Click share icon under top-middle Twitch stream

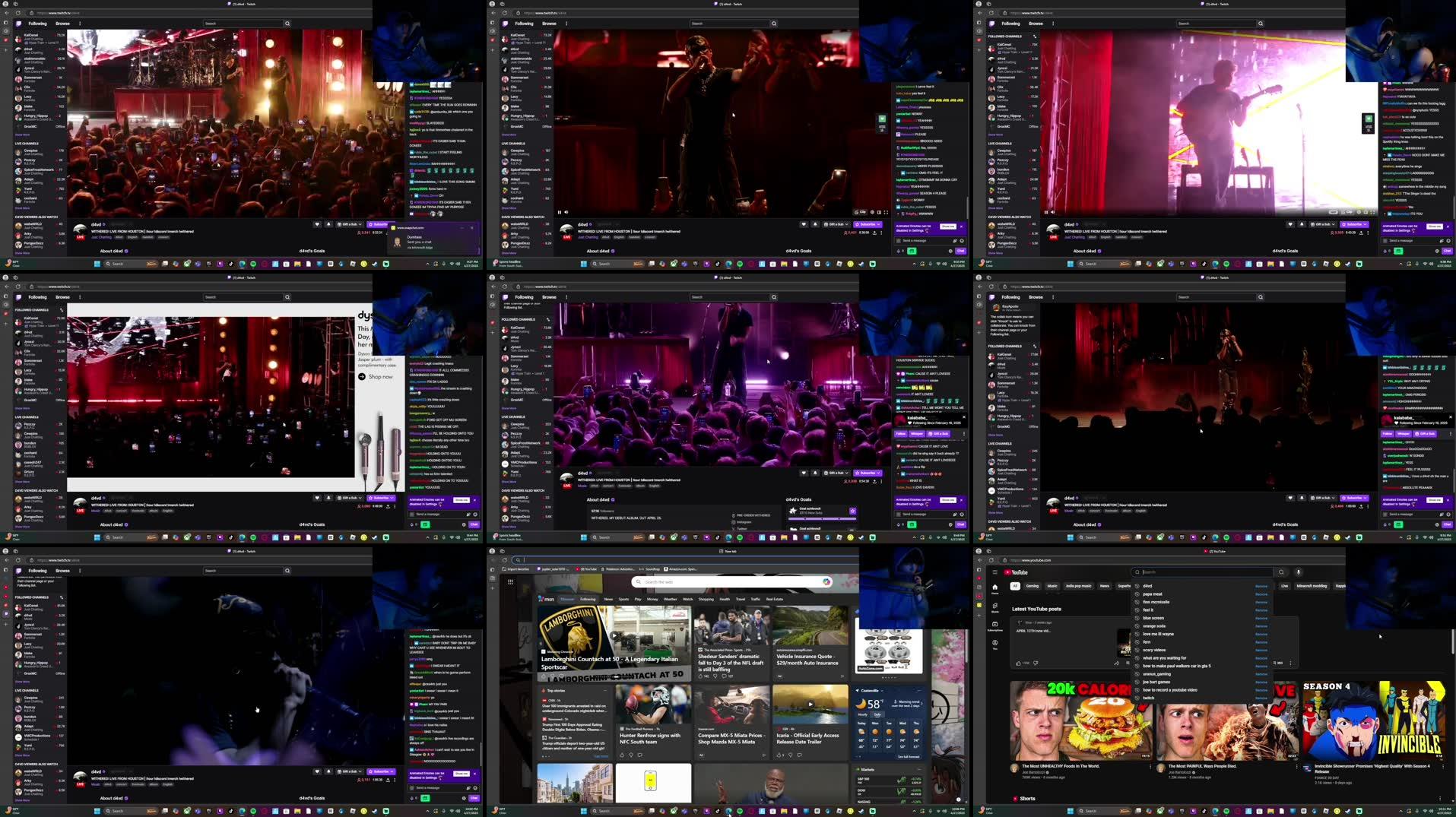874,233
